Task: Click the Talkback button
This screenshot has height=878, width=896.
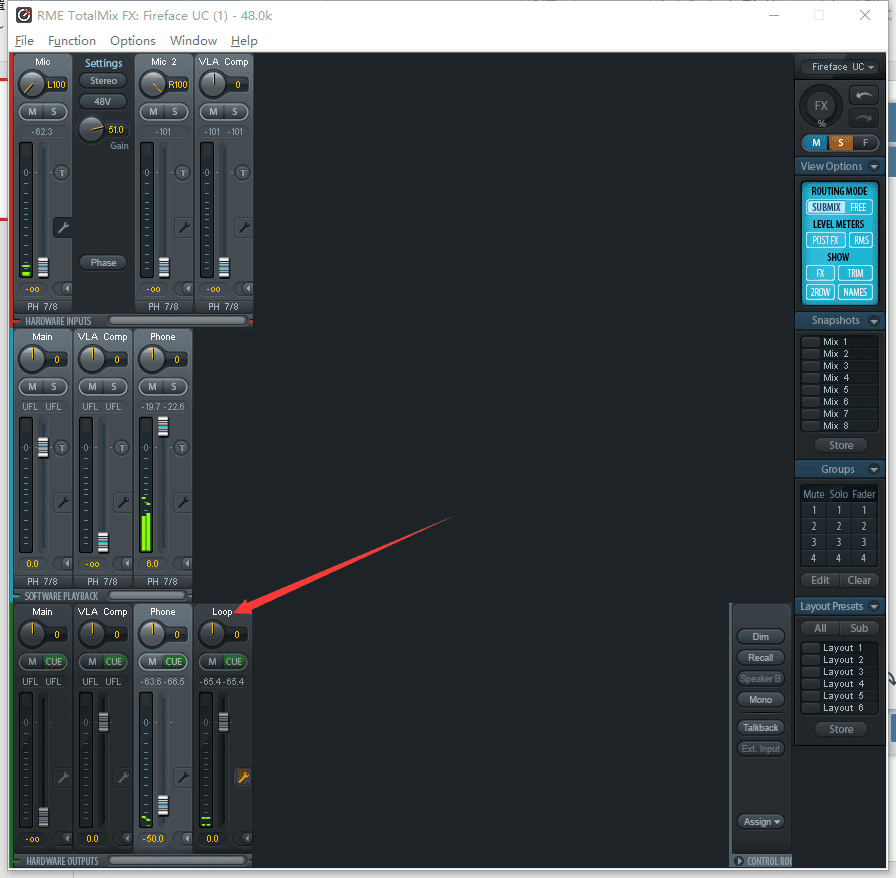Action: coord(761,728)
